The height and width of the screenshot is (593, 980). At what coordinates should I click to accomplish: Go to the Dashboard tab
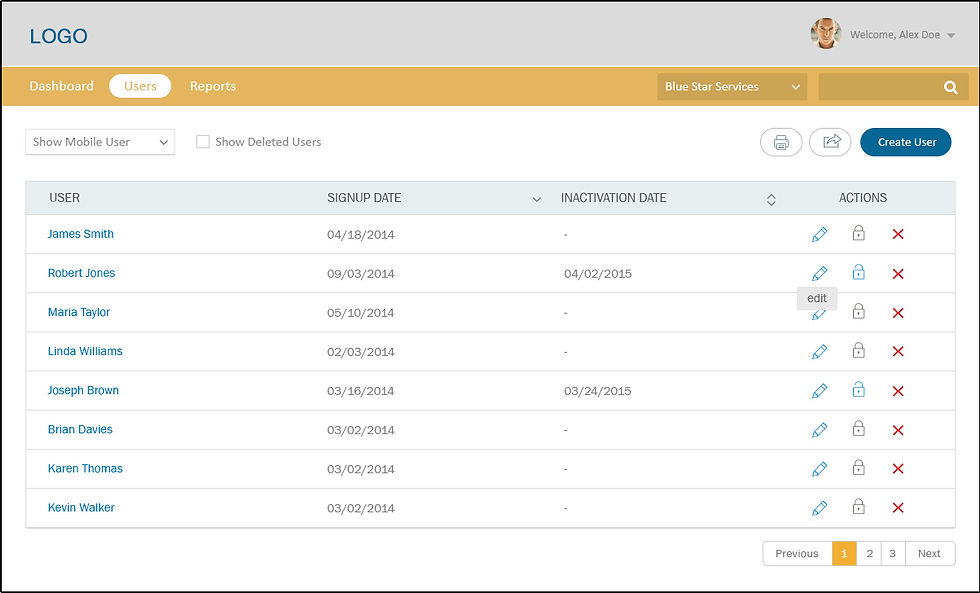[61, 86]
